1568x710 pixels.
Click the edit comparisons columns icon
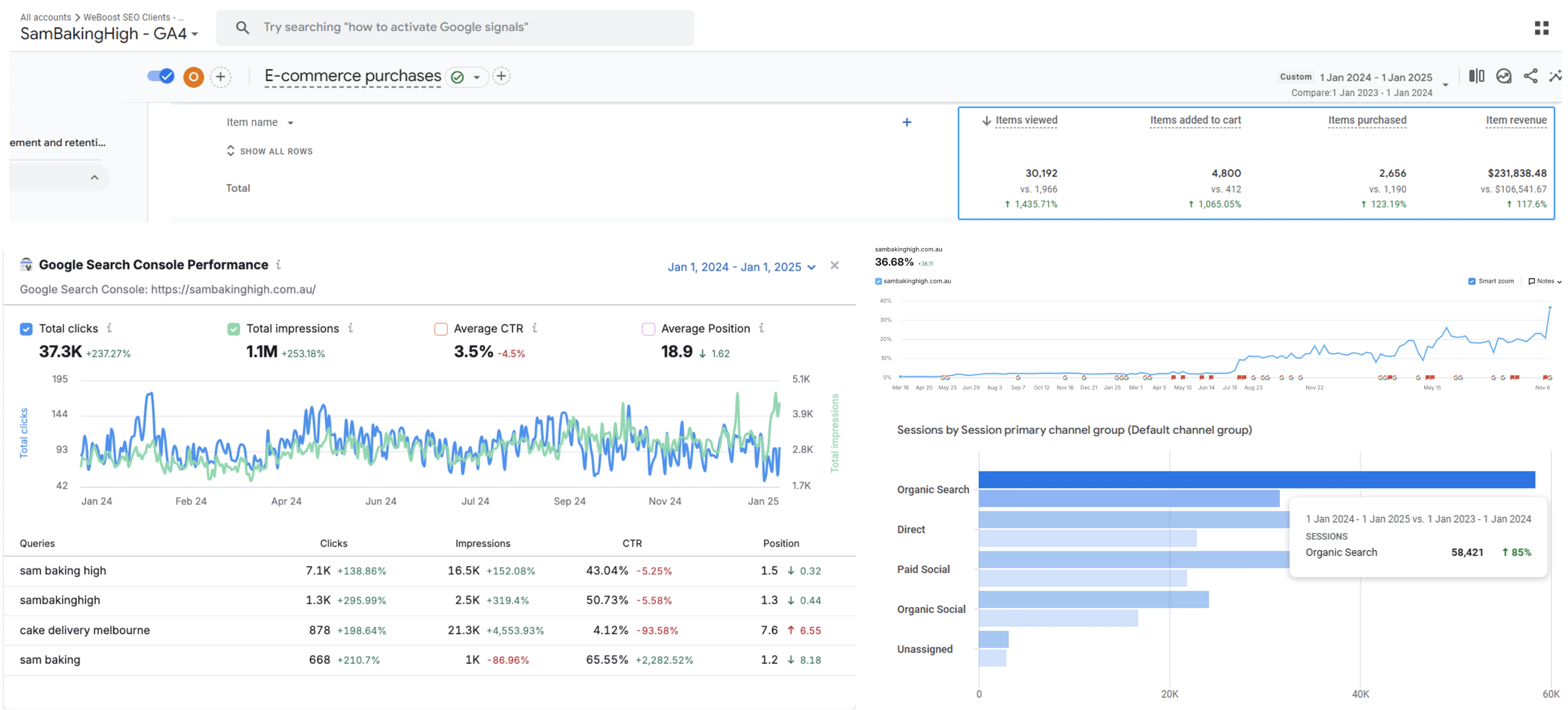click(x=1476, y=76)
